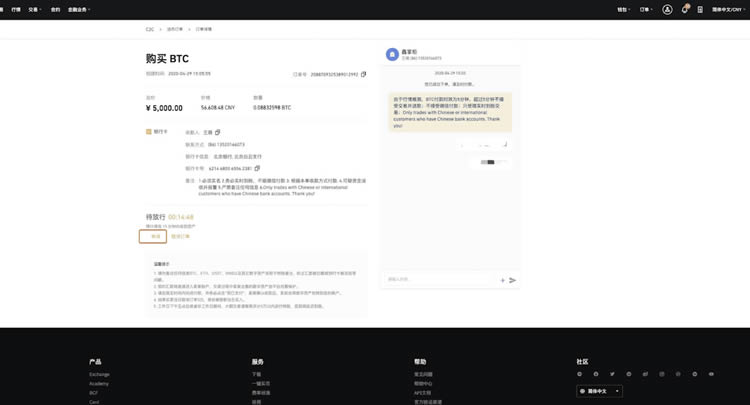
Task: Click the seller name in chat header
Action: (409, 52)
